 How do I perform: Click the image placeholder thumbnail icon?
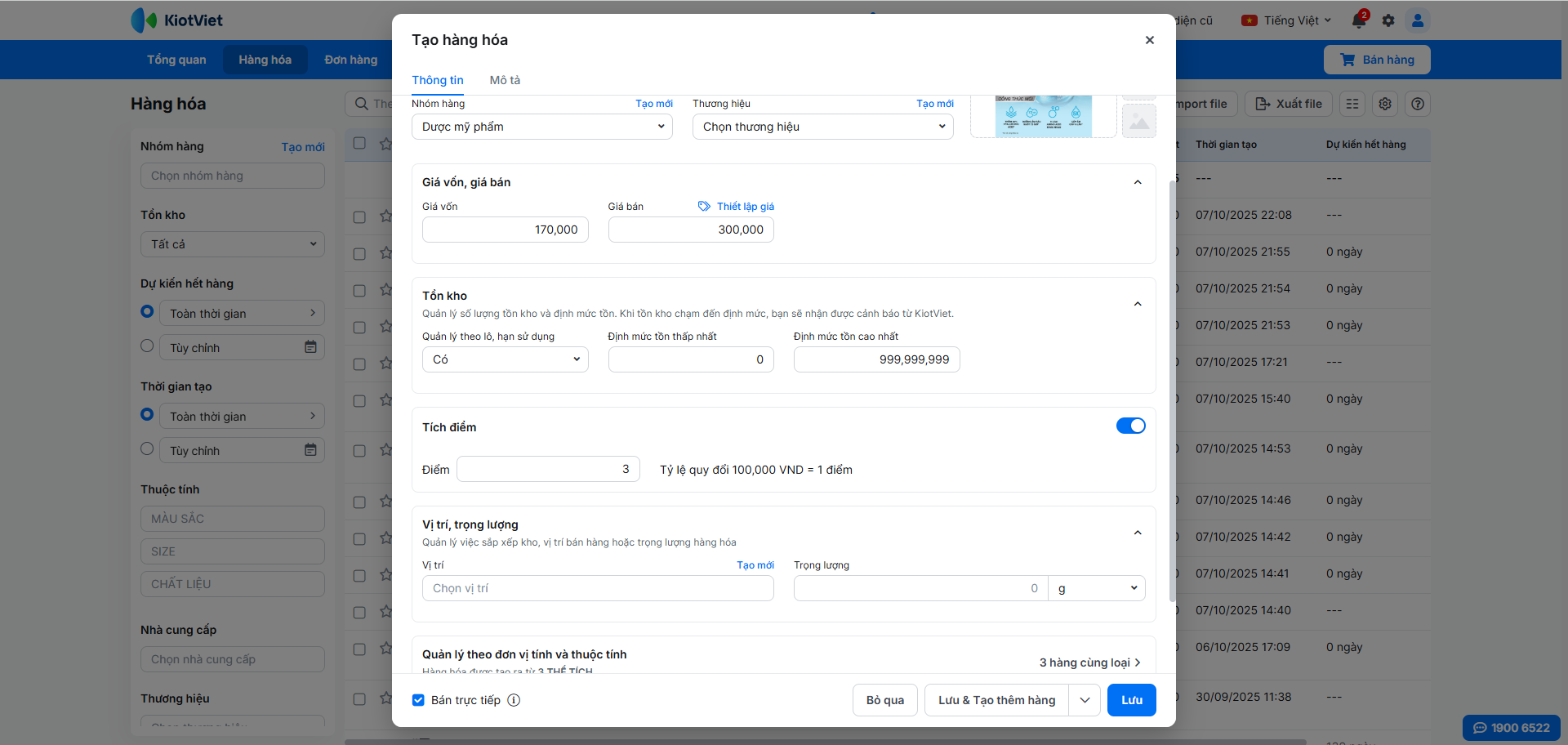tap(1139, 122)
